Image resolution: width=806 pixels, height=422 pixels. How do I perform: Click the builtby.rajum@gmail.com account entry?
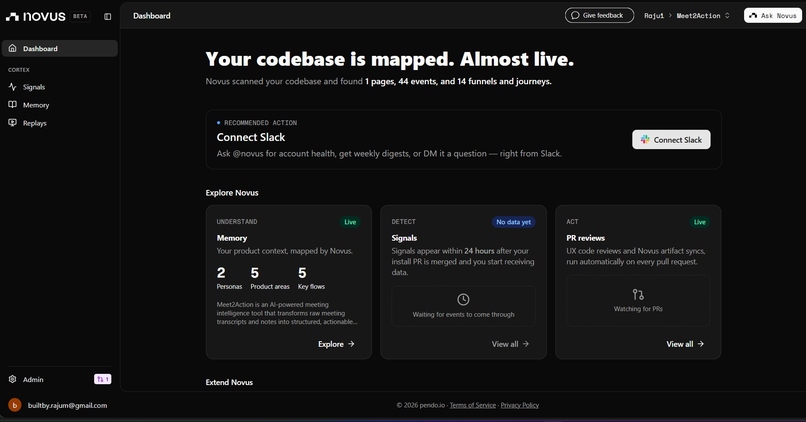pos(60,405)
